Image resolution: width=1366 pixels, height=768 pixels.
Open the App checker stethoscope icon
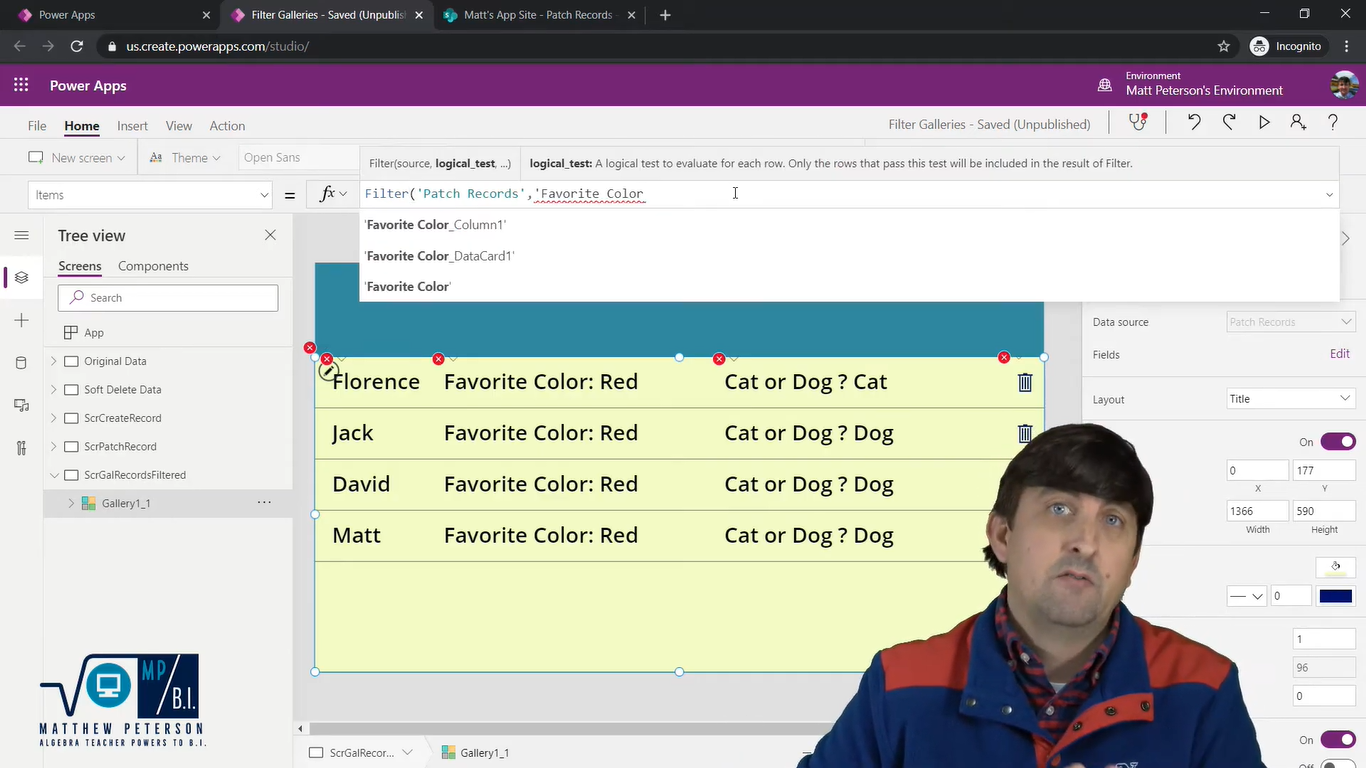tap(1138, 122)
